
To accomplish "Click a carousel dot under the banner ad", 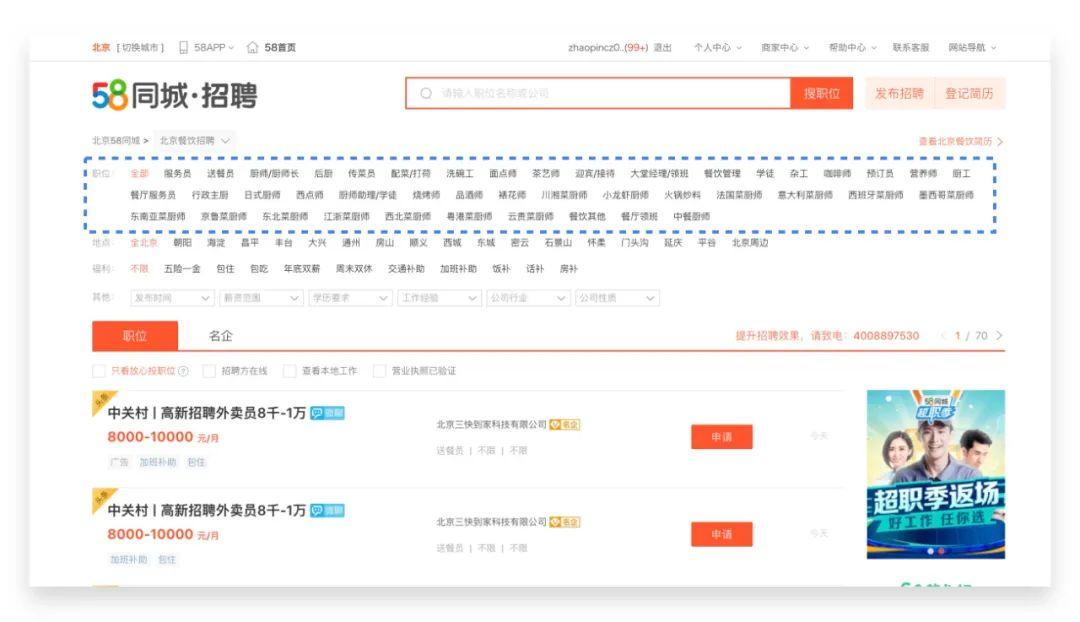I will [x=930, y=551].
